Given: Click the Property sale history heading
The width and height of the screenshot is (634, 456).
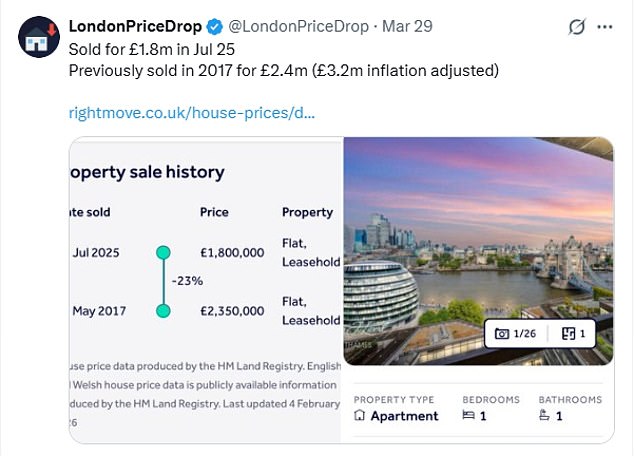Looking at the screenshot, I should click(147, 172).
